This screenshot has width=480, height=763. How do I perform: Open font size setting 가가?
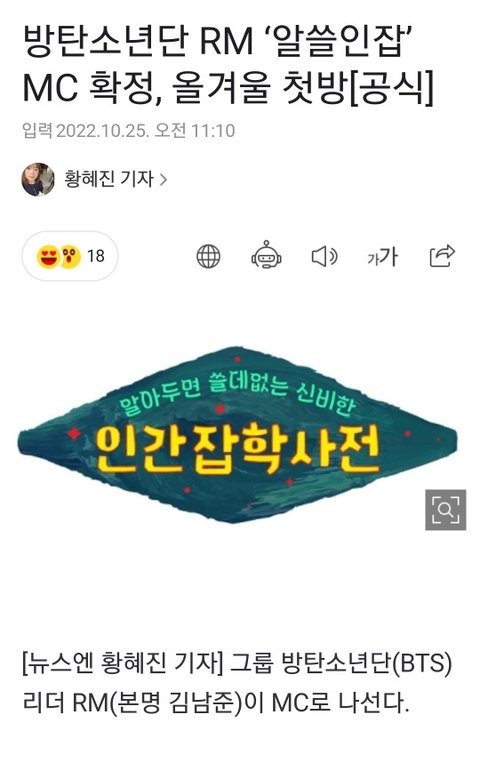(383, 256)
